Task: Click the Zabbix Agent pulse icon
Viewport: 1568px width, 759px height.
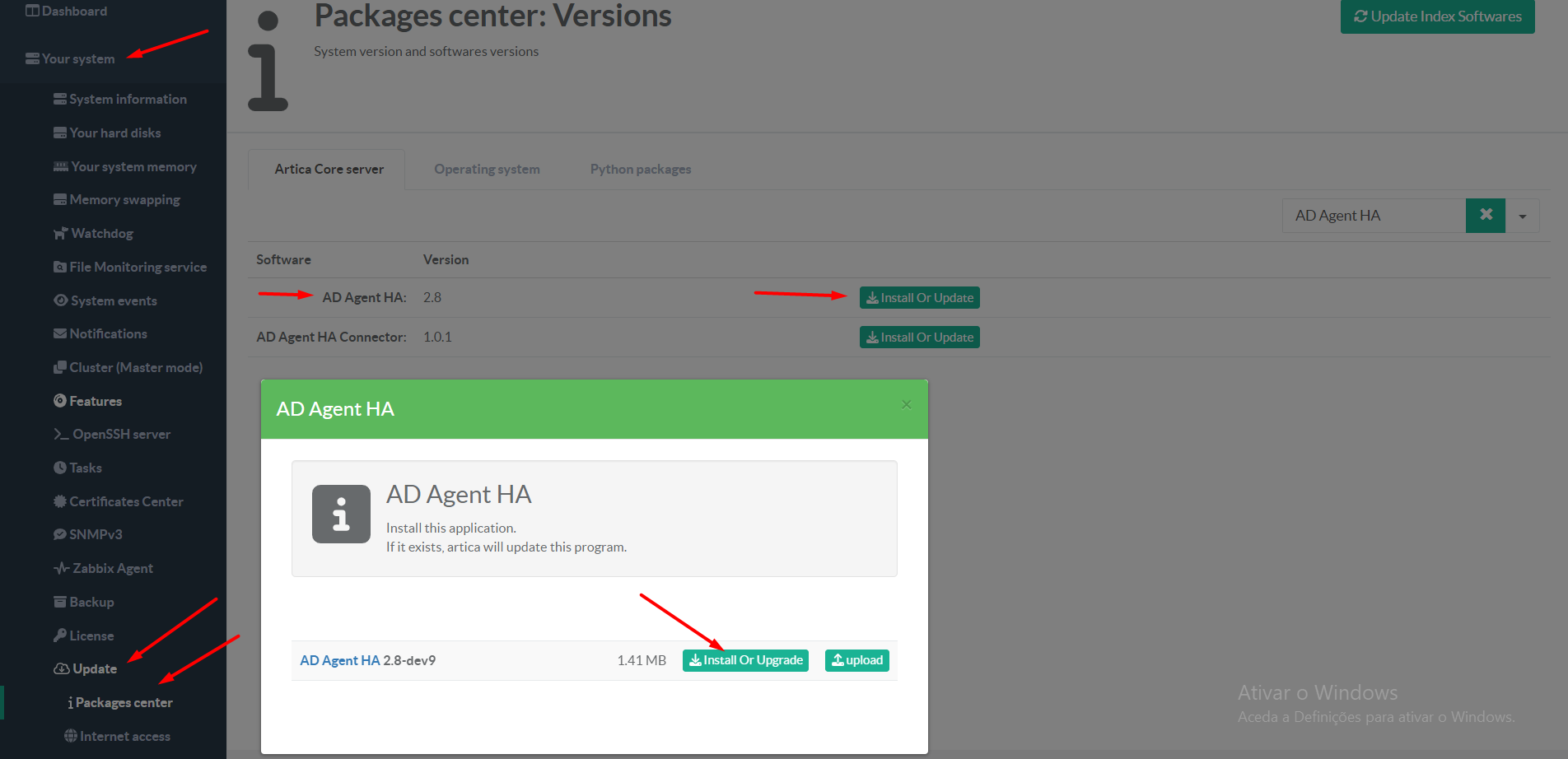Action: (61, 569)
